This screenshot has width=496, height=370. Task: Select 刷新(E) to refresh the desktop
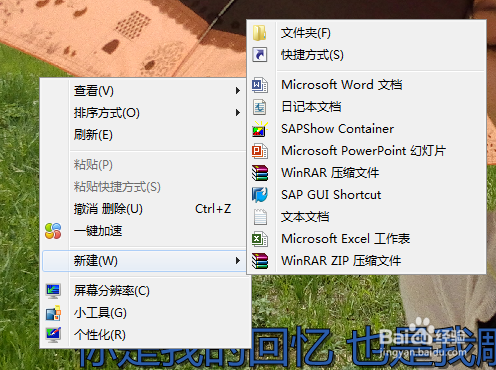click(x=143, y=135)
